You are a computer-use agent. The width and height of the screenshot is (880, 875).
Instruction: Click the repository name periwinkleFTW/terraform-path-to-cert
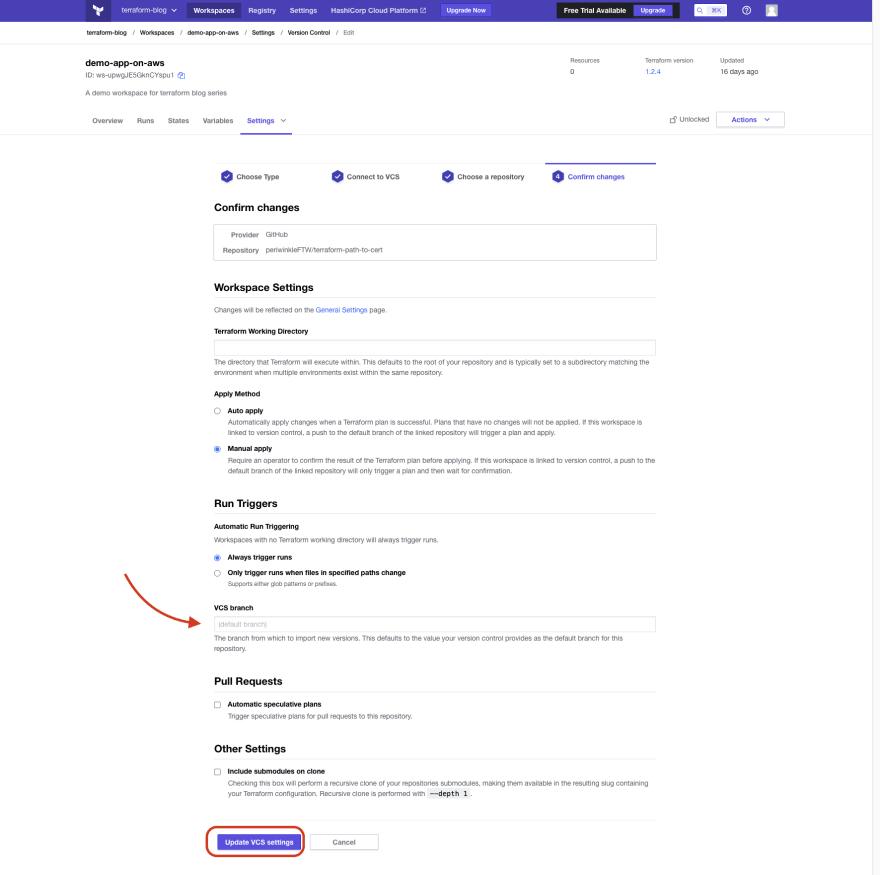point(324,250)
